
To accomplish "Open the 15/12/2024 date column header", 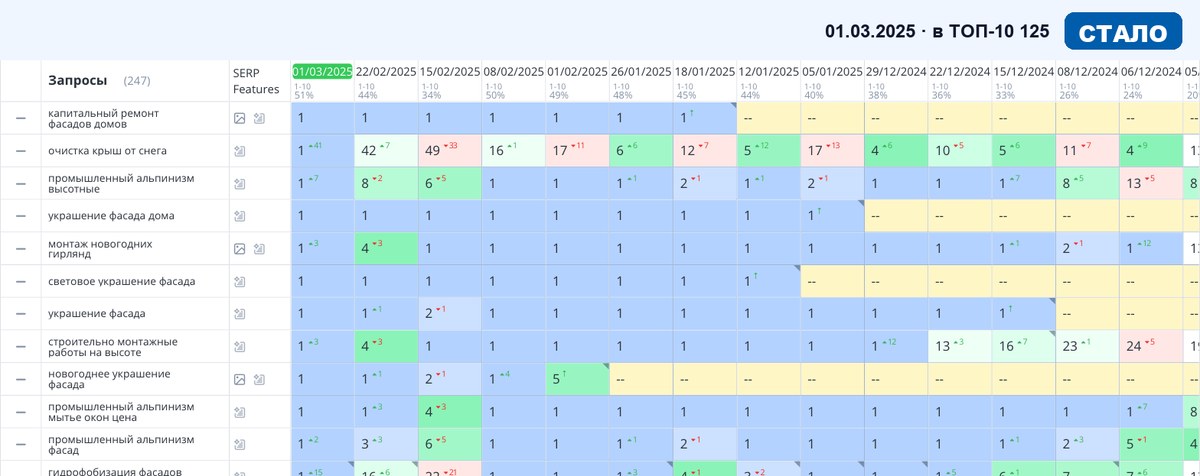I will point(1024,72).
